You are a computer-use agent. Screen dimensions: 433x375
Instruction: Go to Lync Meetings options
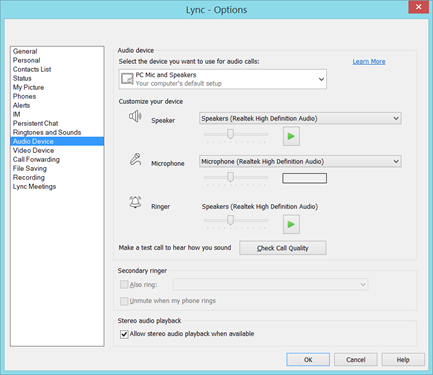pos(57,186)
